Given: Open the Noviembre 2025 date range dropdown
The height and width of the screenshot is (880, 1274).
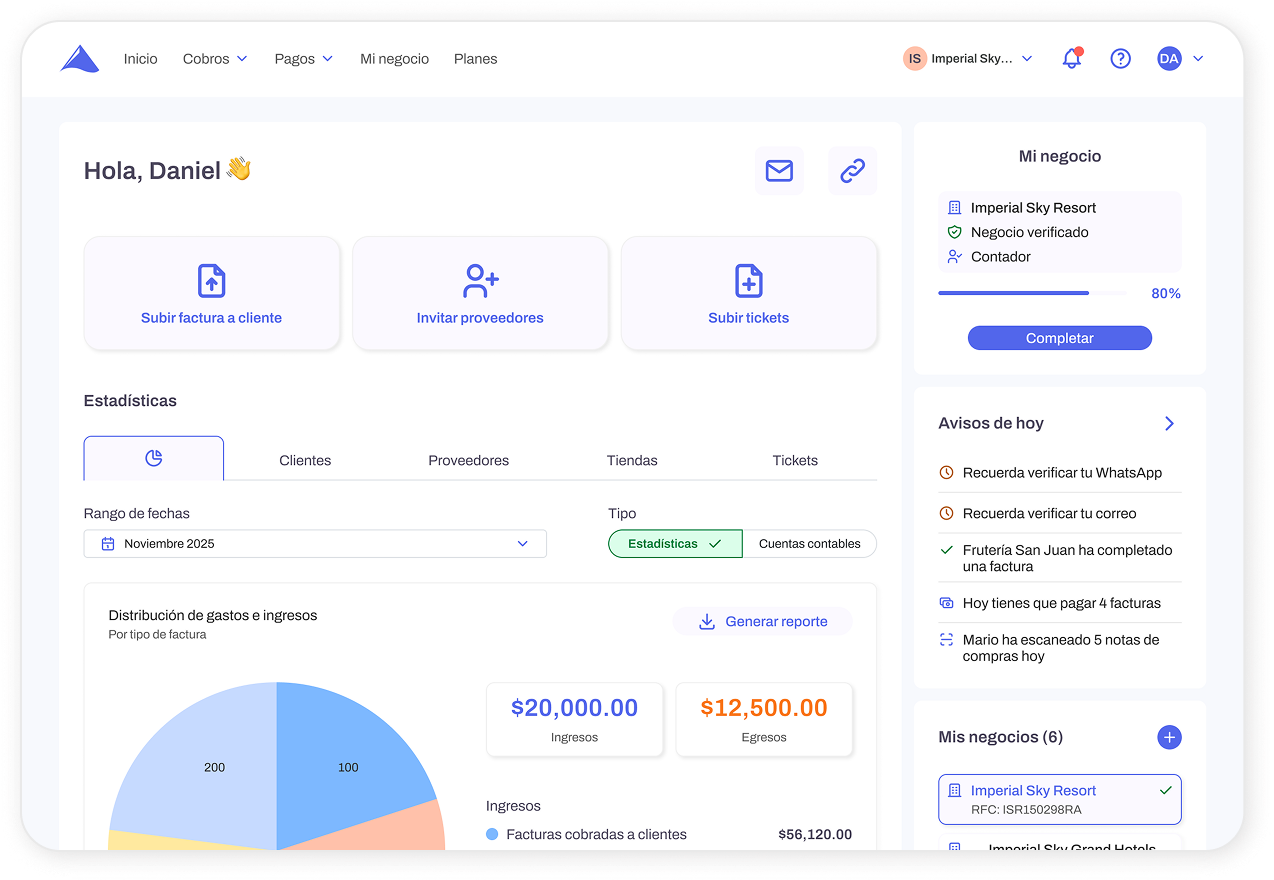Looking at the screenshot, I should pos(315,544).
